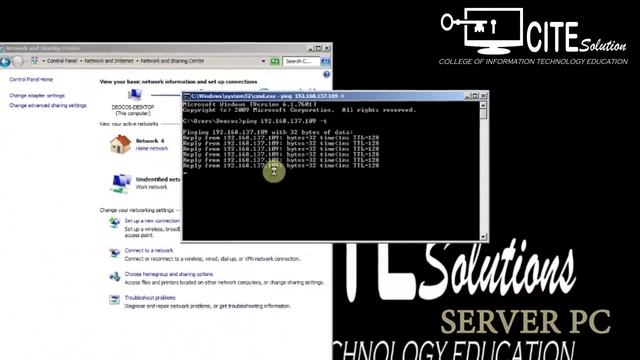This screenshot has height=360, width=640.
Task: Click the Network 4 name text
Action: 150,141
